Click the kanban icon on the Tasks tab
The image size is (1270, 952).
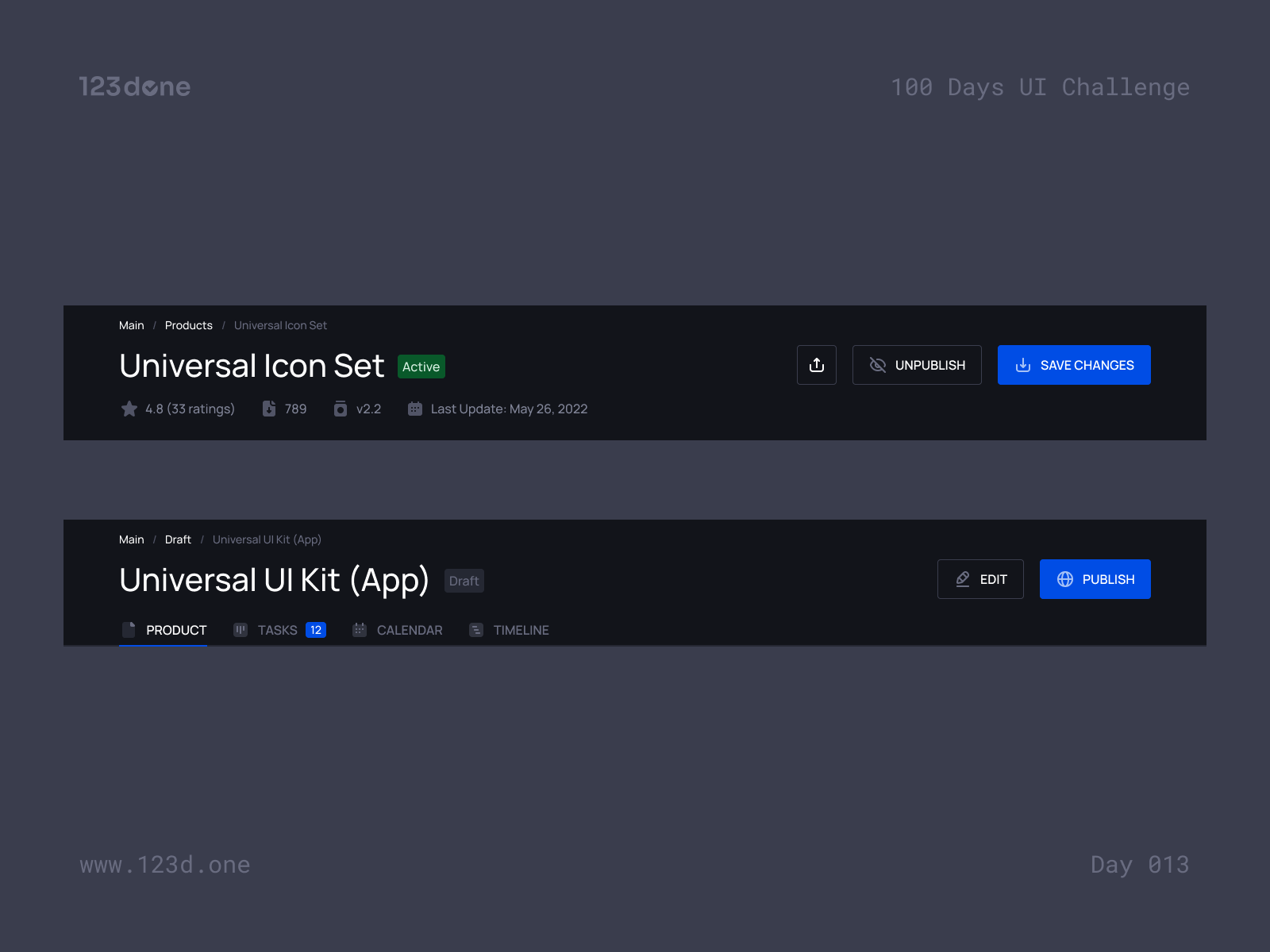[x=241, y=629]
